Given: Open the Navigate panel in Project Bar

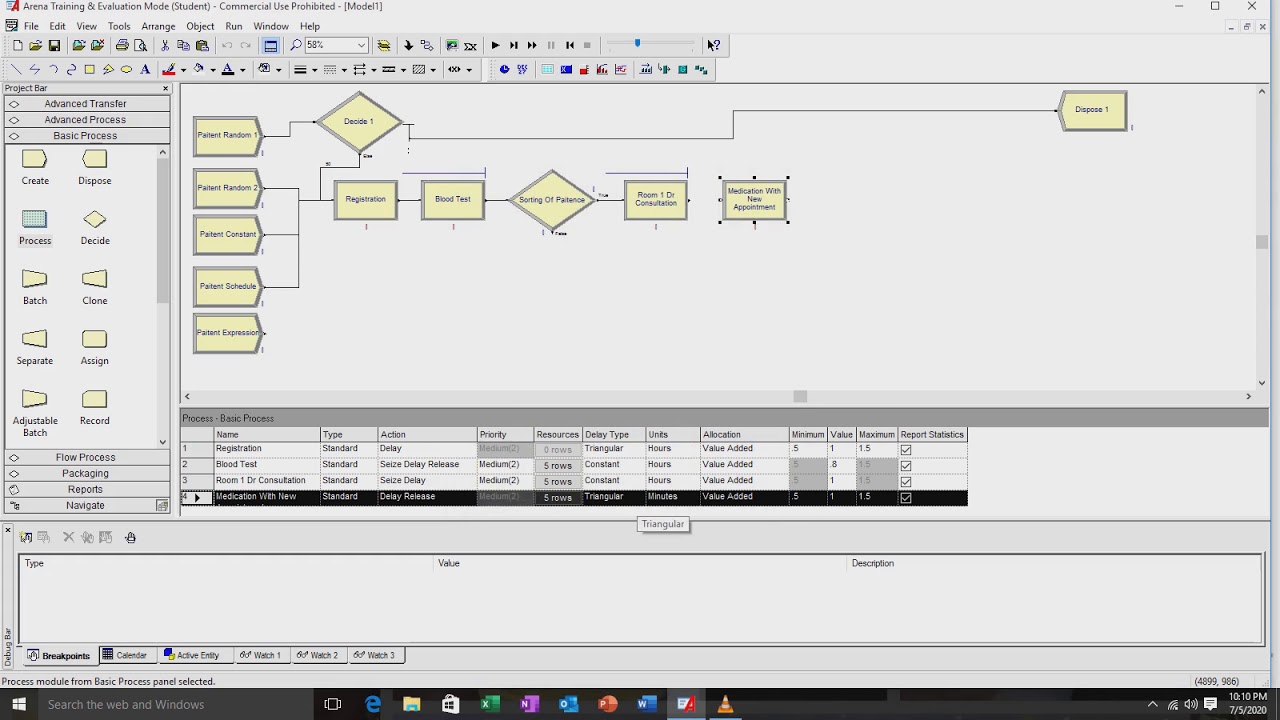Looking at the screenshot, I should (x=85, y=506).
